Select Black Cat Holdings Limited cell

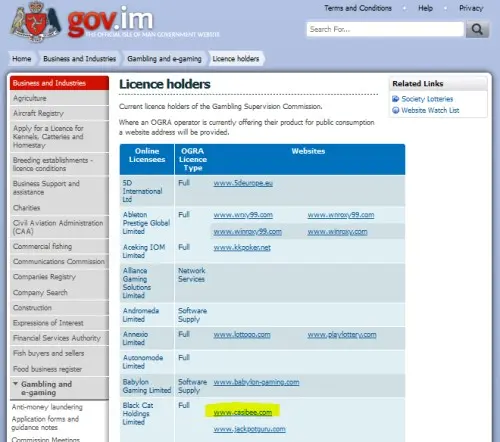click(x=147, y=420)
